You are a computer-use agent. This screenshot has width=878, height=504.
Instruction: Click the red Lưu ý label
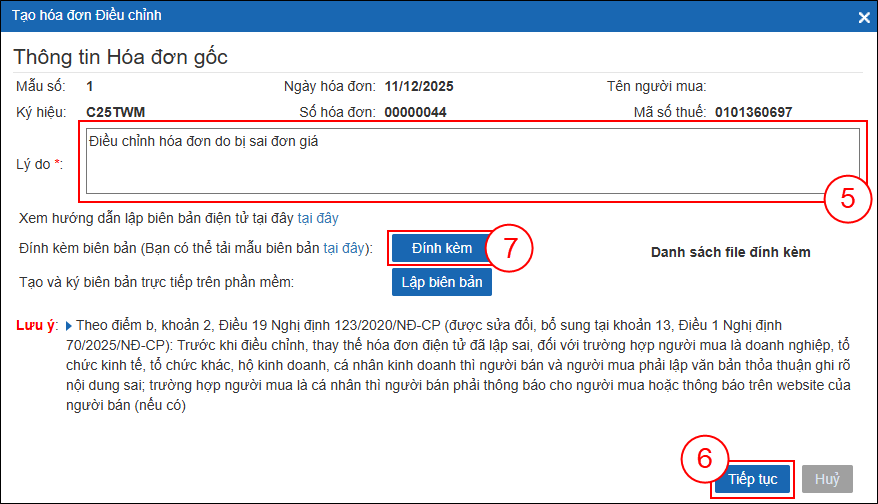37,326
